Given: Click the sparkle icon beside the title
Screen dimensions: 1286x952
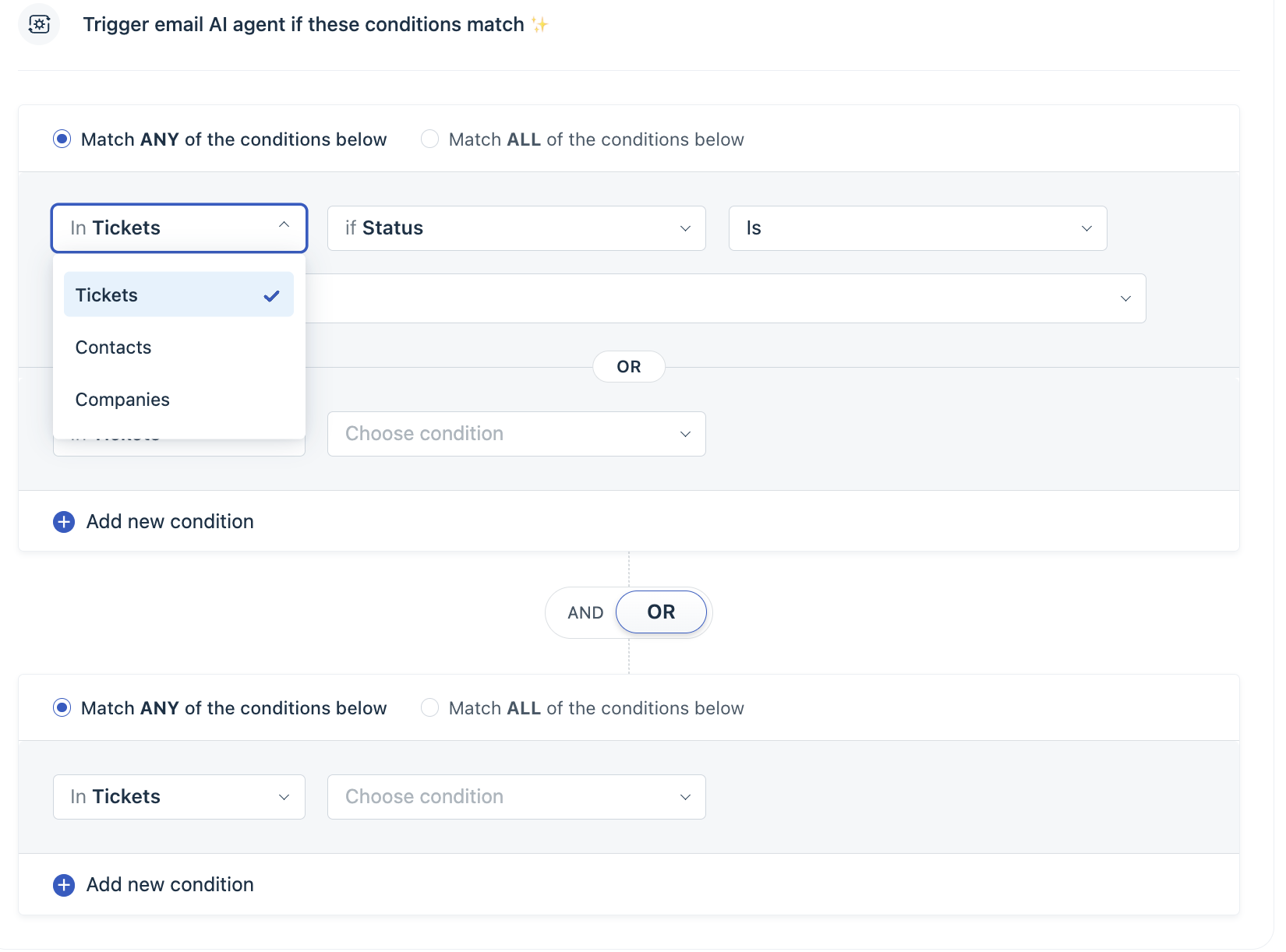Looking at the screenshot, I should 540,25.
